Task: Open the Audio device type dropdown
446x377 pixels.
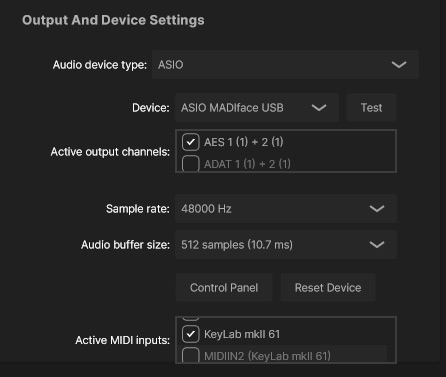Action: tap(285, 65)
